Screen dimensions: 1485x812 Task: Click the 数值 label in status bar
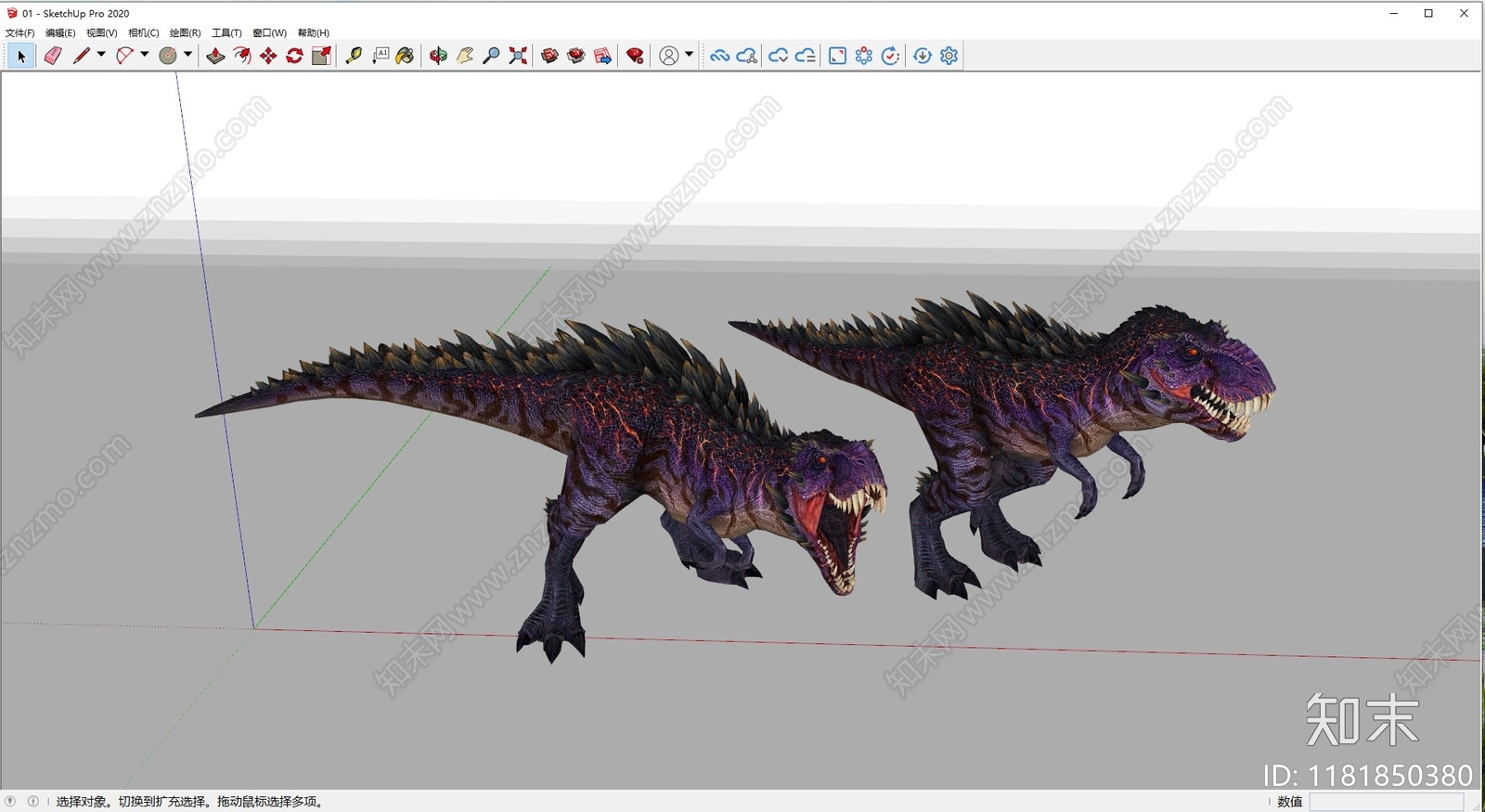click(1290, 802)
